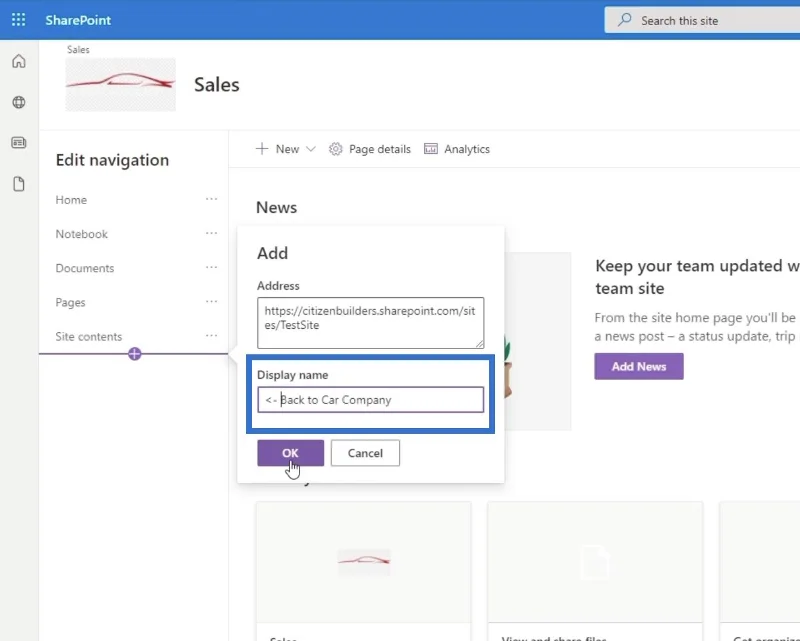This screenshot has width=800, height=641.
Task: Click the Sales site title
Action: pos(216,85)
